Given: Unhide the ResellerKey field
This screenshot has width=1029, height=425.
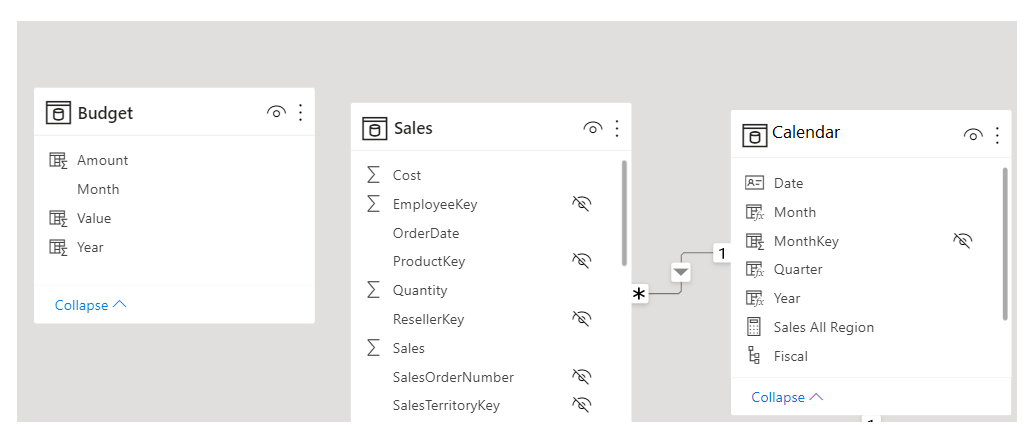Looking at the screenshot, I should pyautogui.click(x=581, y=319).
